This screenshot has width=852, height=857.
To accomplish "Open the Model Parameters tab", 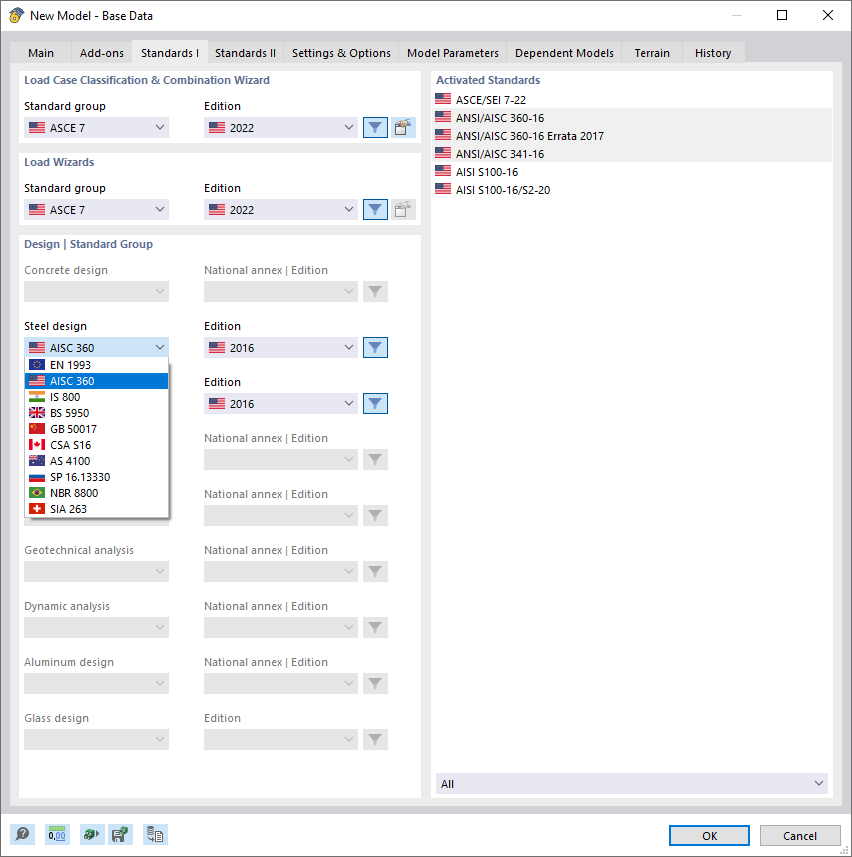I will [453, 53].
